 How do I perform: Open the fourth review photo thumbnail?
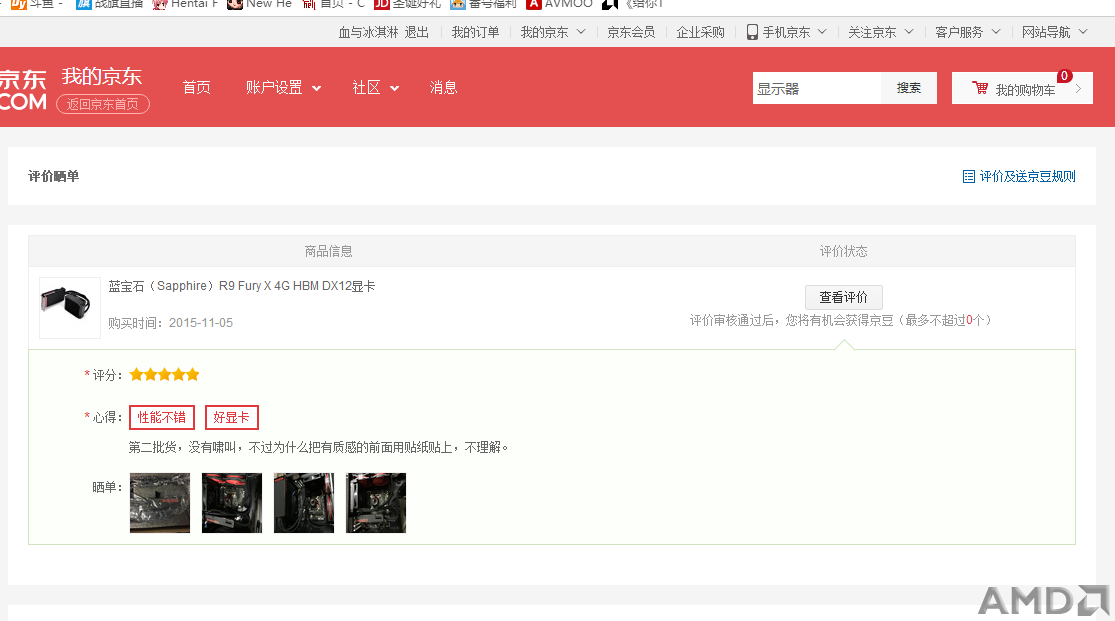(x=375, y=503)
